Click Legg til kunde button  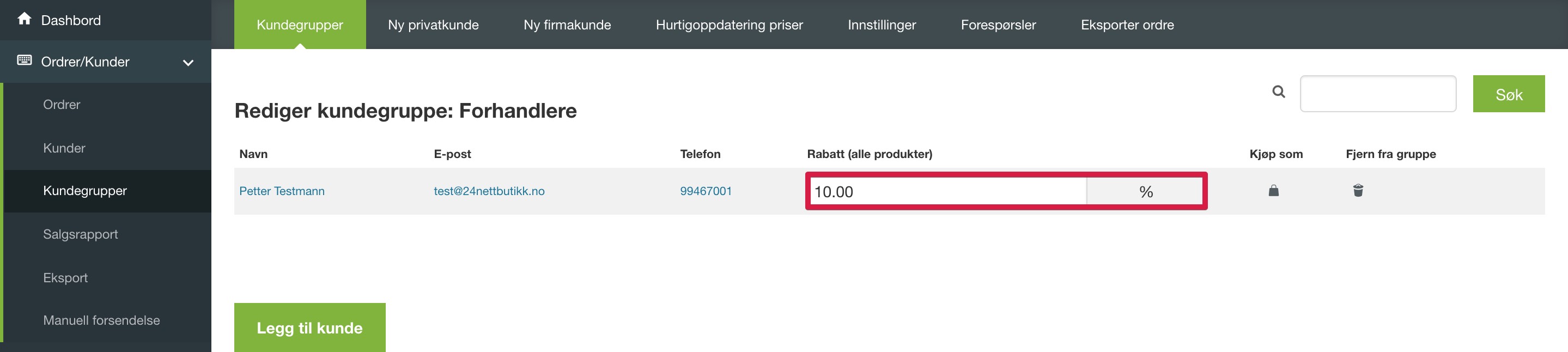point(310,327)
